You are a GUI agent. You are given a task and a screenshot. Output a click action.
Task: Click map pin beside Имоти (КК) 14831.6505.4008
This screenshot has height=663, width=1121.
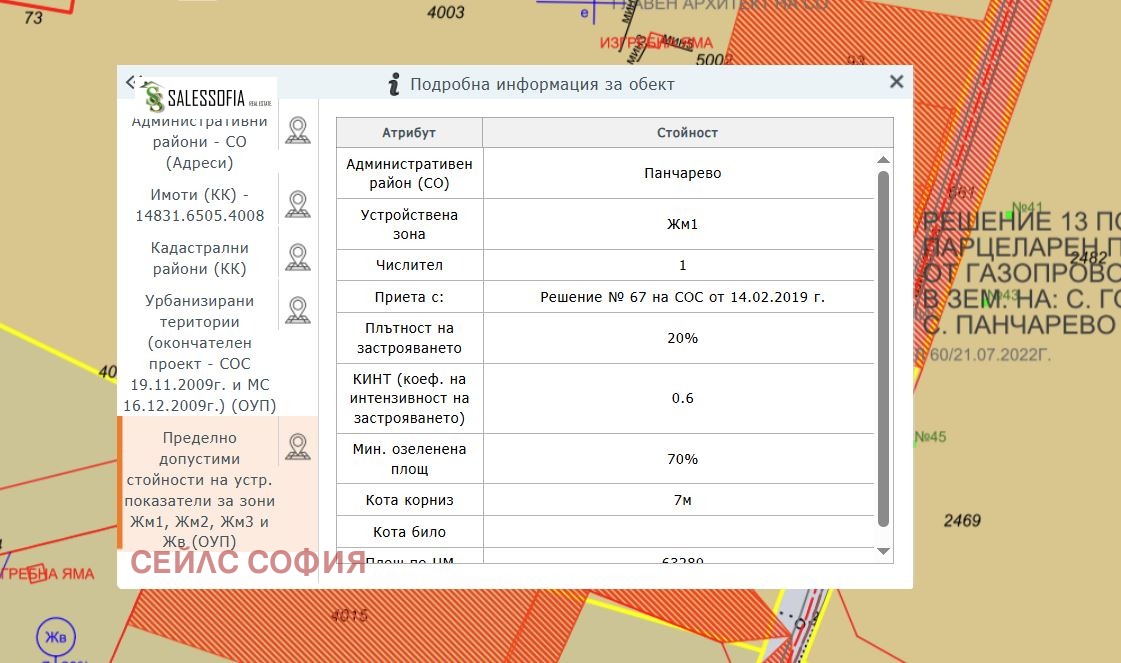[297, 204]
